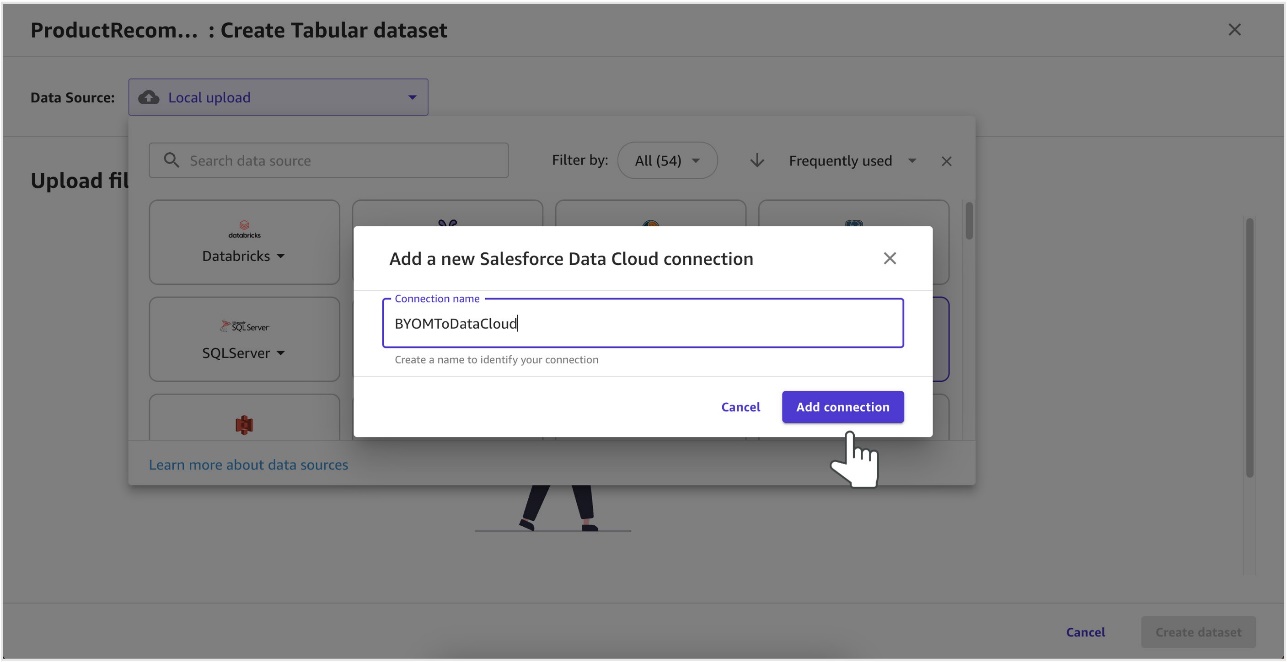The image size is (1287, 662).
Task: Click the data source list scrollbar
Action: click(969, 221)
